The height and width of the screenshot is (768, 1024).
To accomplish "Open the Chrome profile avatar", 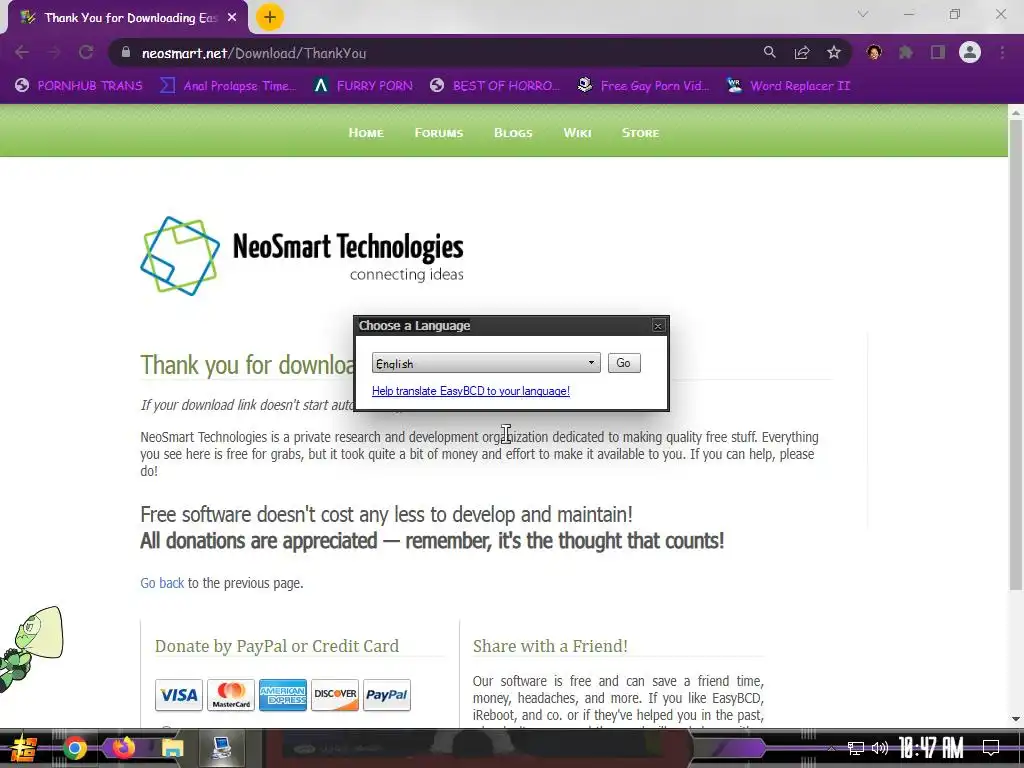I will (x=970, y=52).
